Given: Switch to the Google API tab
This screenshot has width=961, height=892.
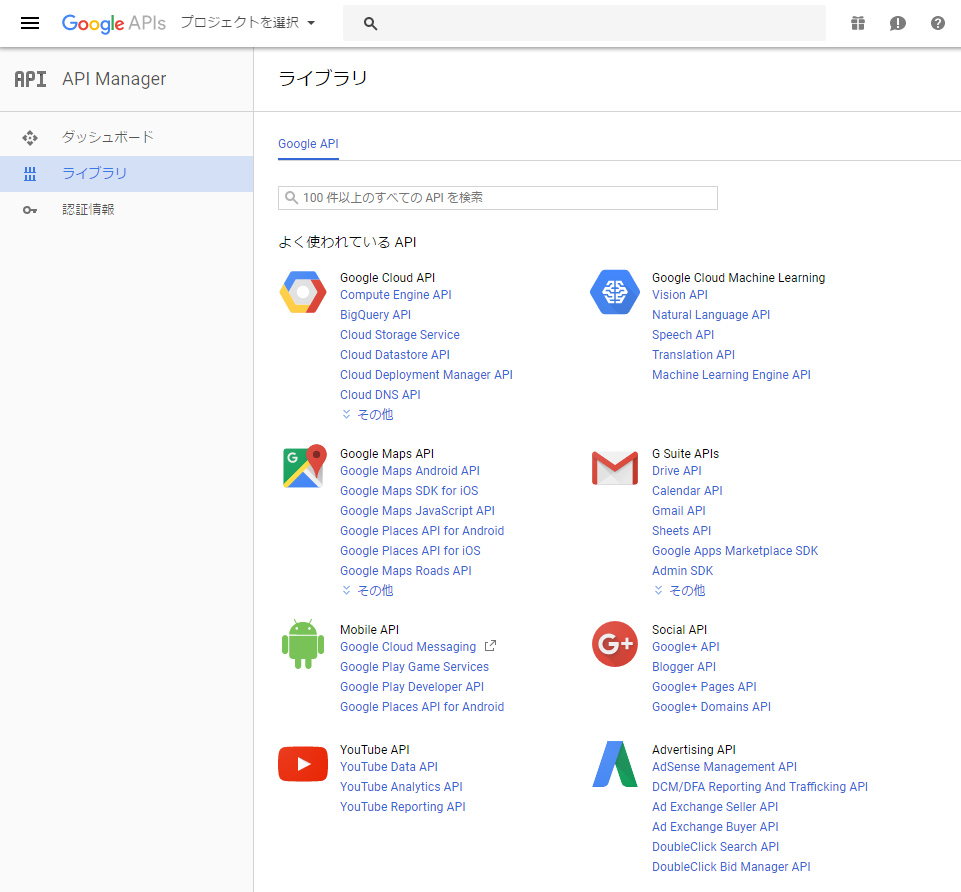Looking at the screenshot, I should [x=308, y=144].
